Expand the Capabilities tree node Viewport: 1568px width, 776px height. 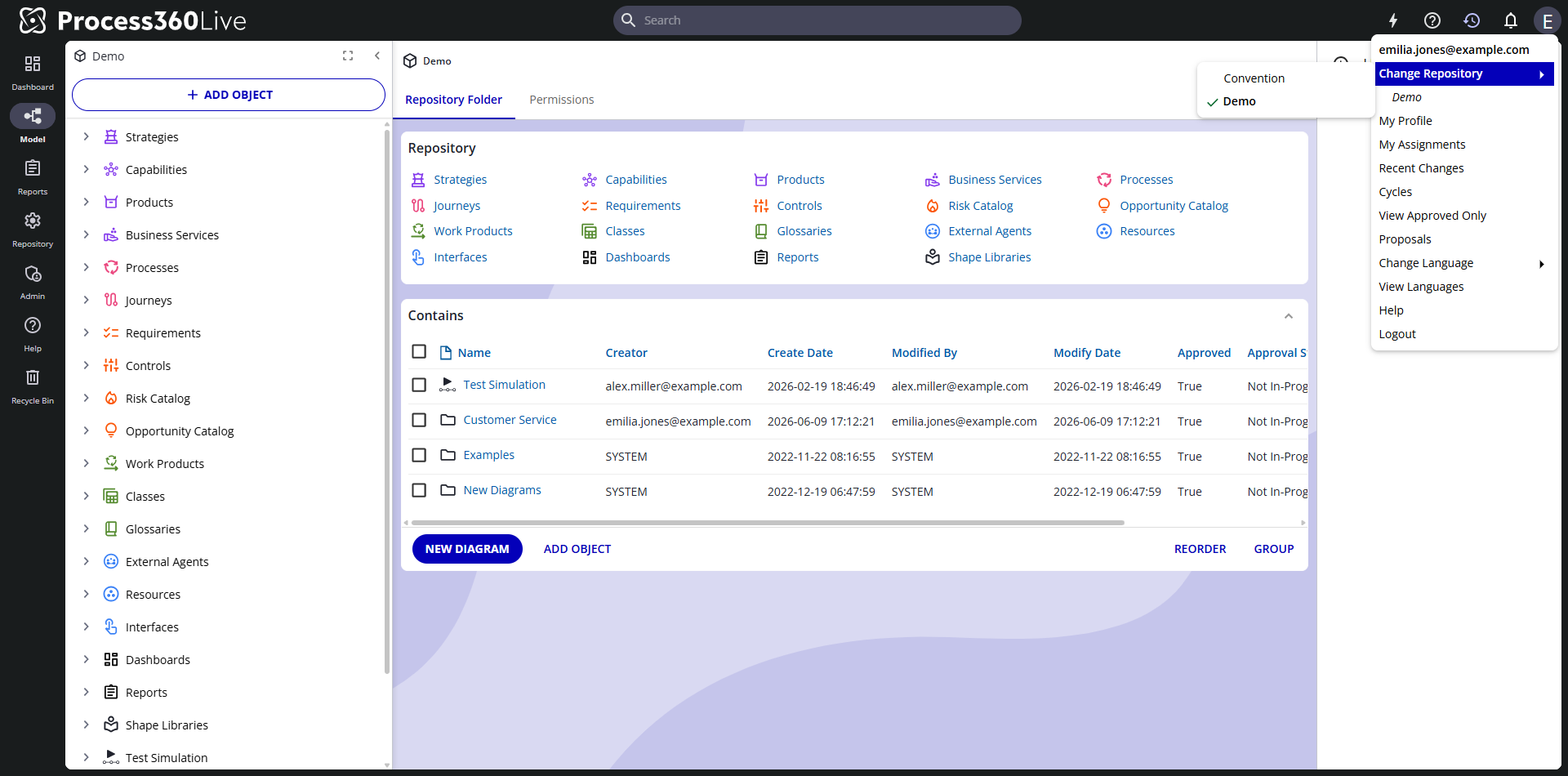(87, 169)
